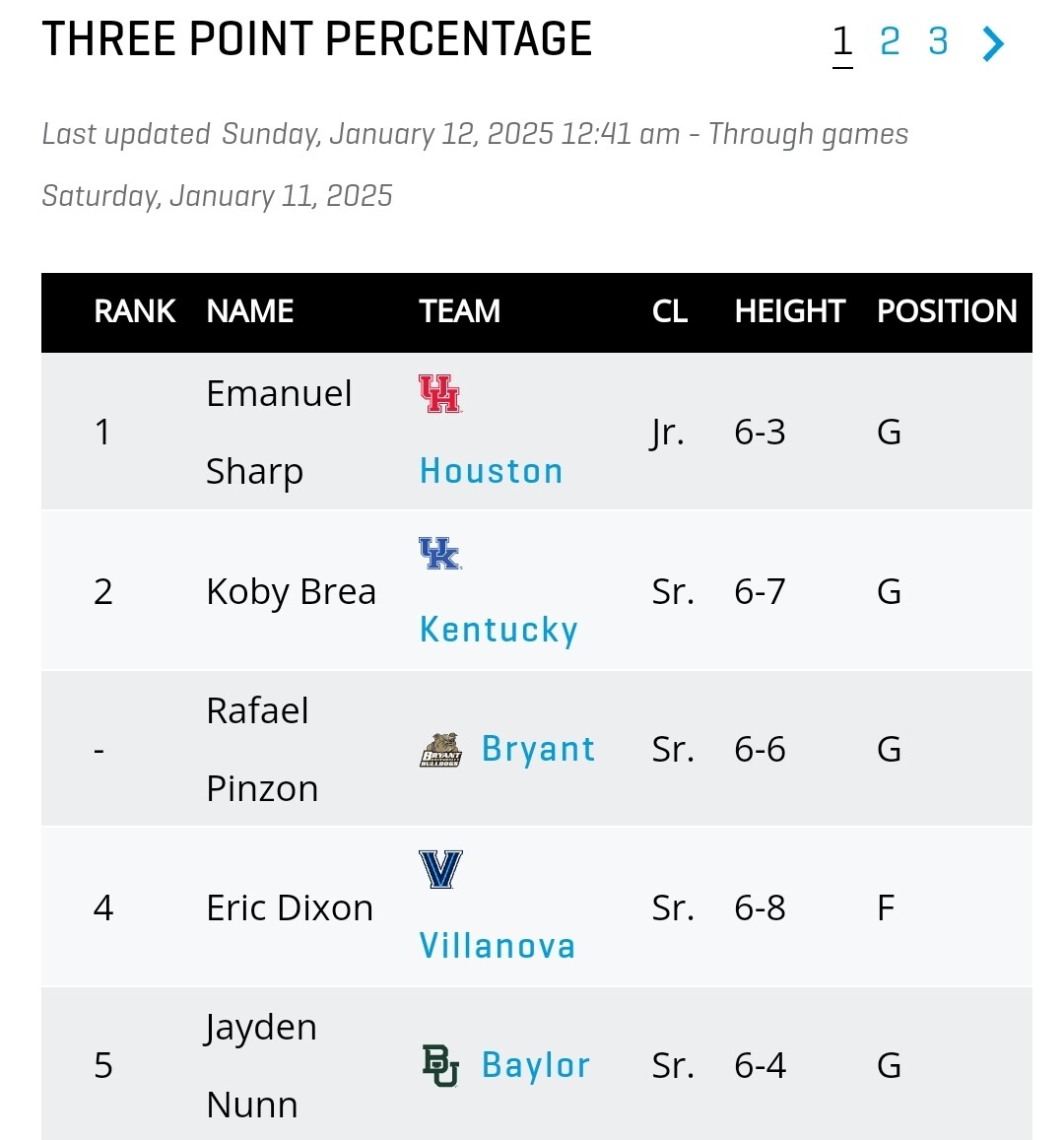Click the Baylor BU logo icon
This screenshot has height=1140, width=1064.
pos(440,1066)
